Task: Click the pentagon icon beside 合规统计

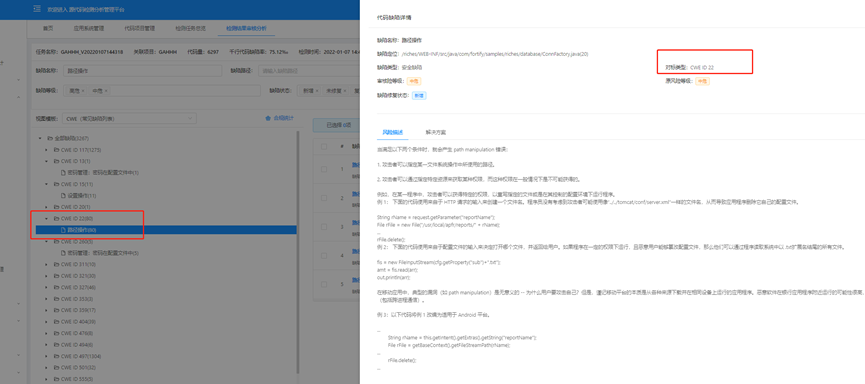Action: [268, 118]
